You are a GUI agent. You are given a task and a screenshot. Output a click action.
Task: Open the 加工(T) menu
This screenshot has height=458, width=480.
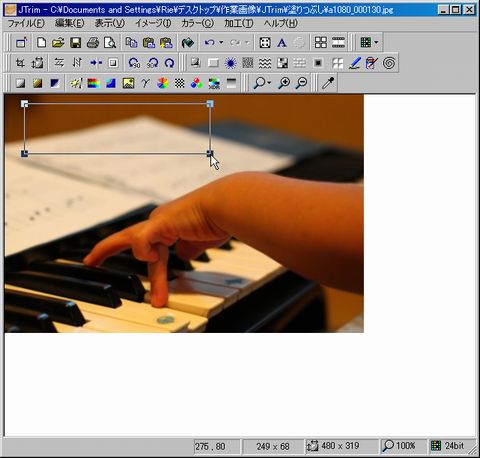(239, 23)
